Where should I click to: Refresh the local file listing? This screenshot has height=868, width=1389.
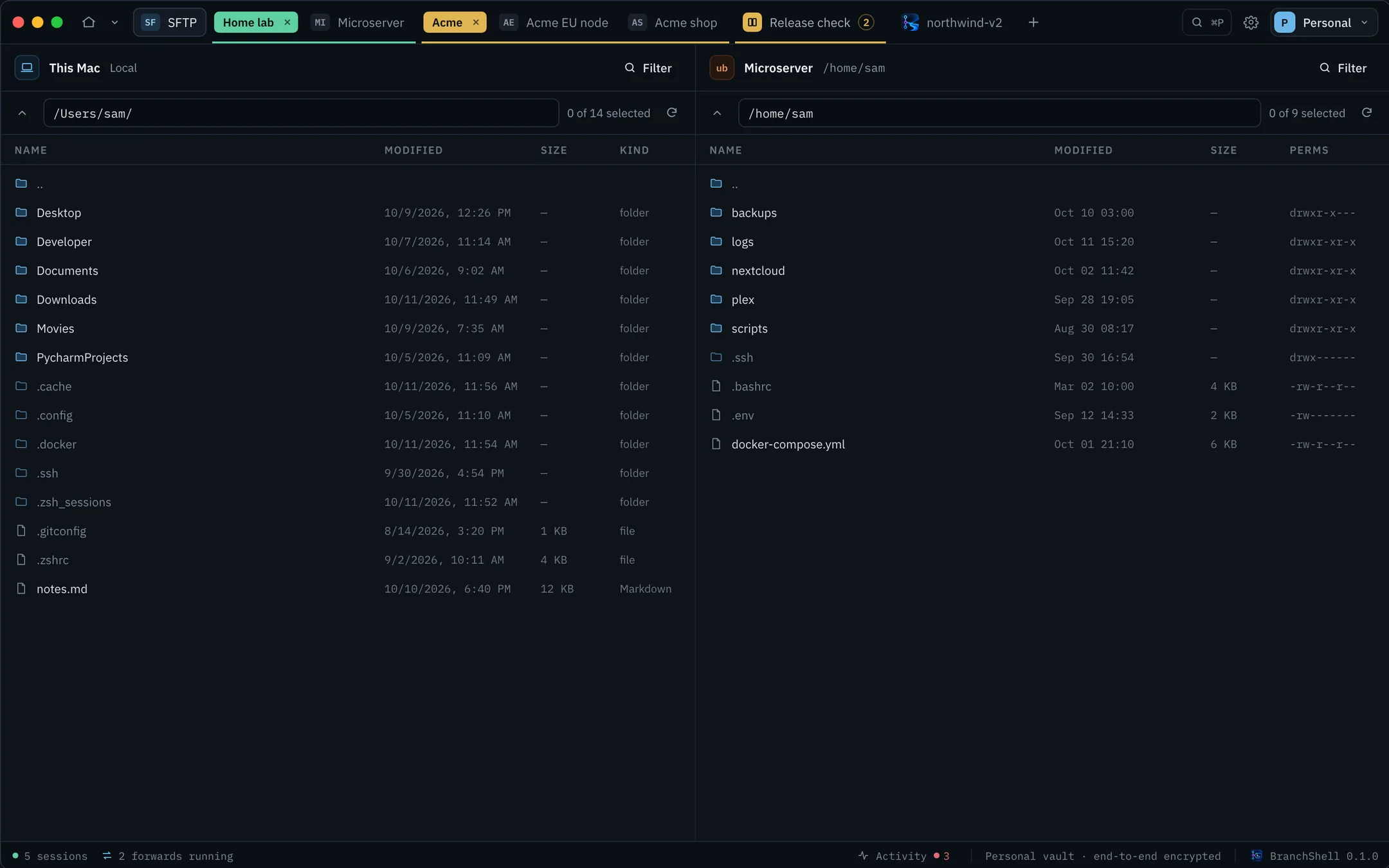672,113
